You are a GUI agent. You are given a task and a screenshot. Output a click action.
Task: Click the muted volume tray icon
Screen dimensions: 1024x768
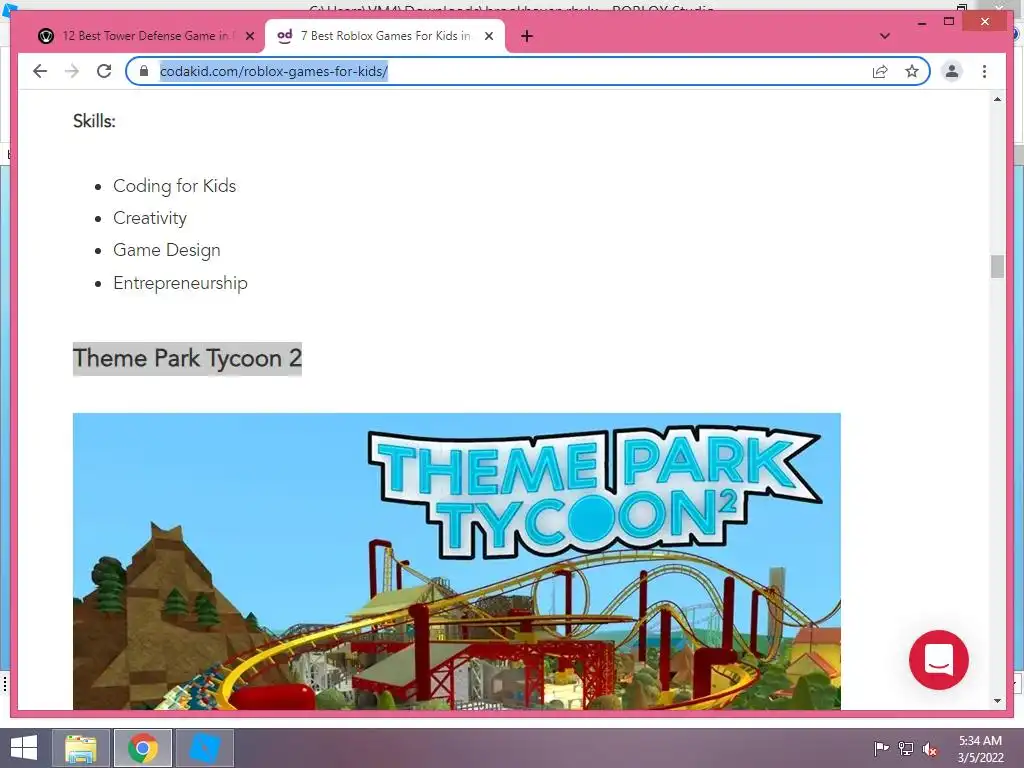(929, 748)
